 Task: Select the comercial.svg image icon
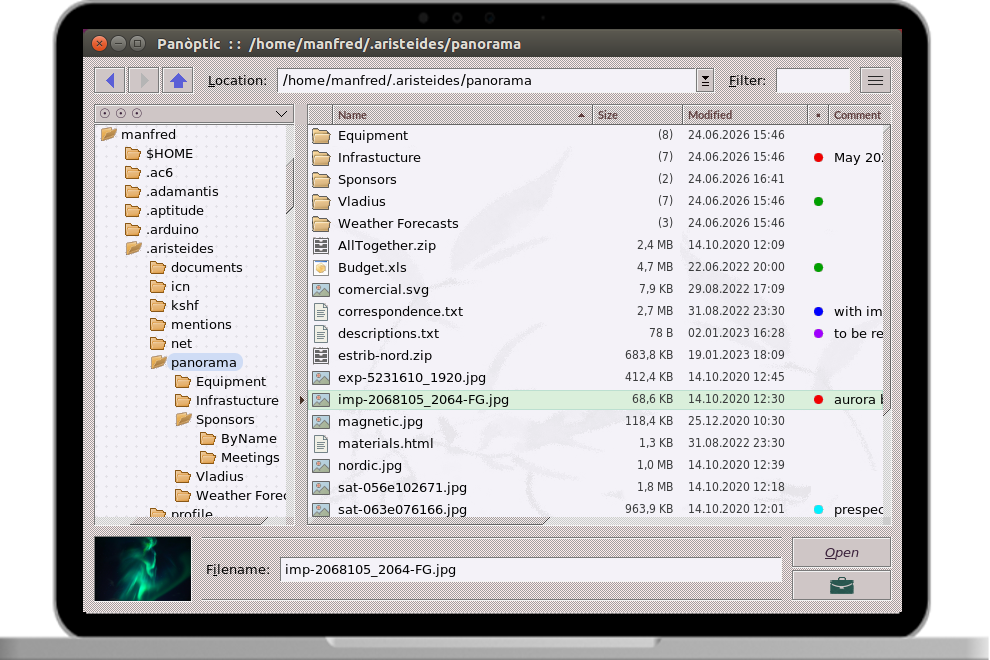click(x=321, y=290)
